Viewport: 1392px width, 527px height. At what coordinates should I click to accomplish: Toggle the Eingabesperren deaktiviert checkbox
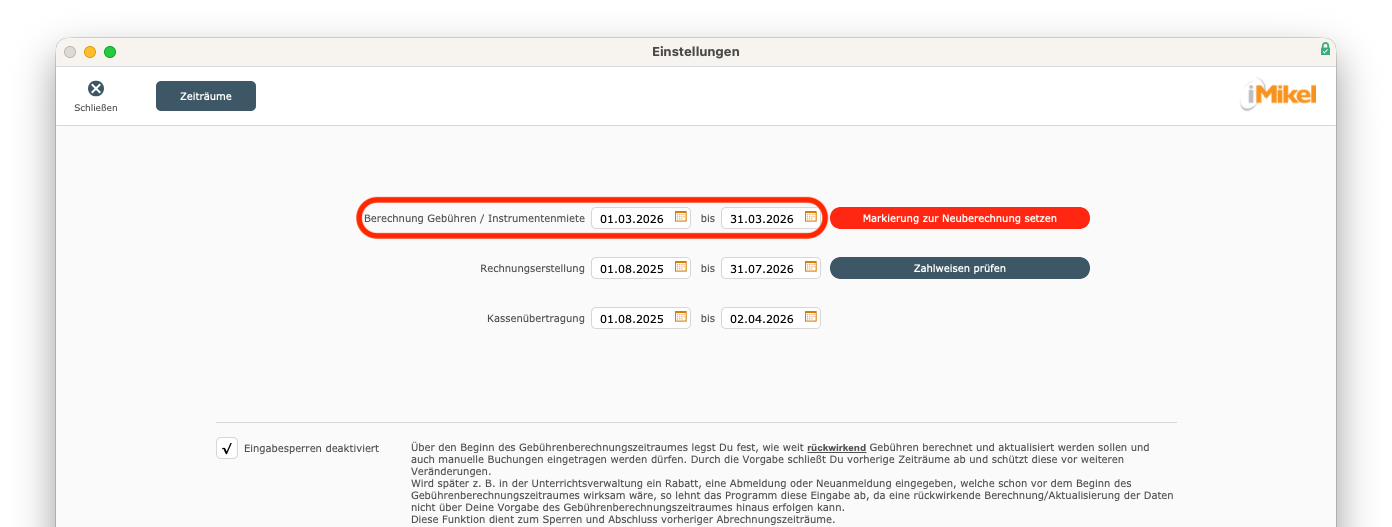click(227, 448)
